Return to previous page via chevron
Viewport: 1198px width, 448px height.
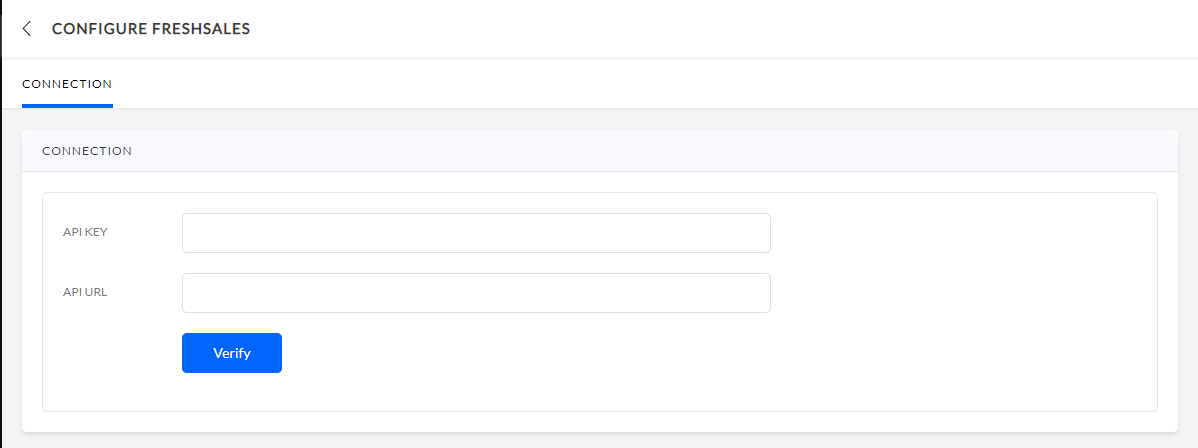(27, 29)
